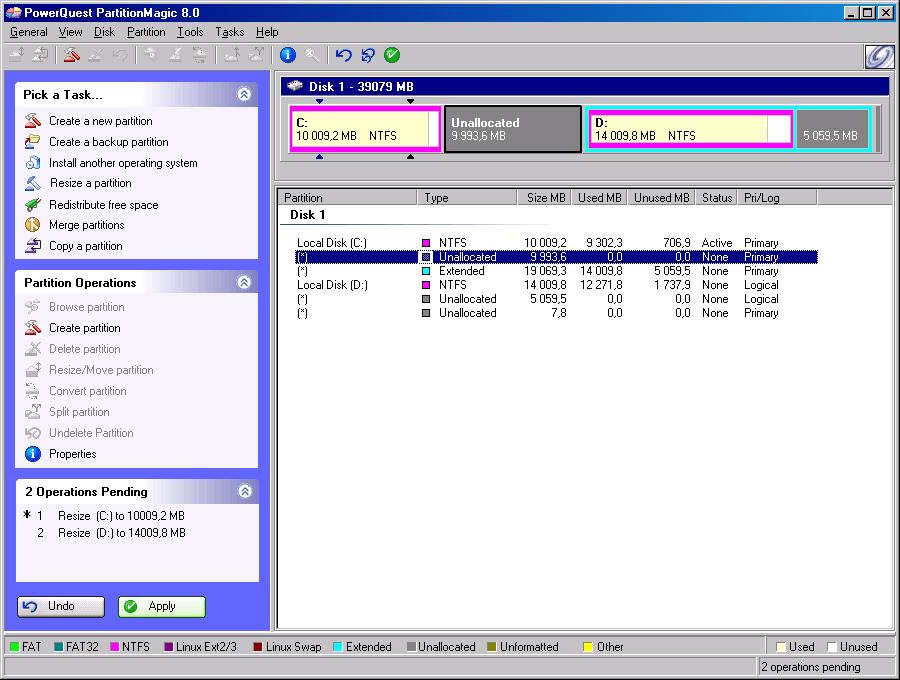The image size is (900, 680).
Task: Click the Resize/Move partition operation icon
Action: point(33,370)
